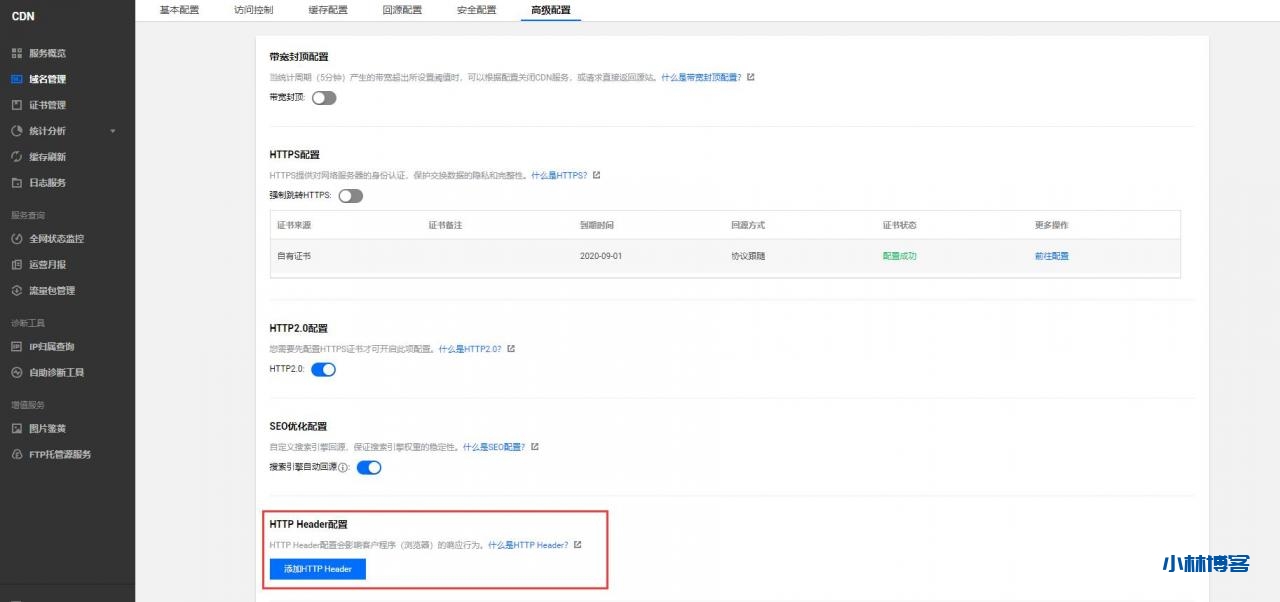Click the 全网状态监控 monitor icon

(x=17, y=239)
